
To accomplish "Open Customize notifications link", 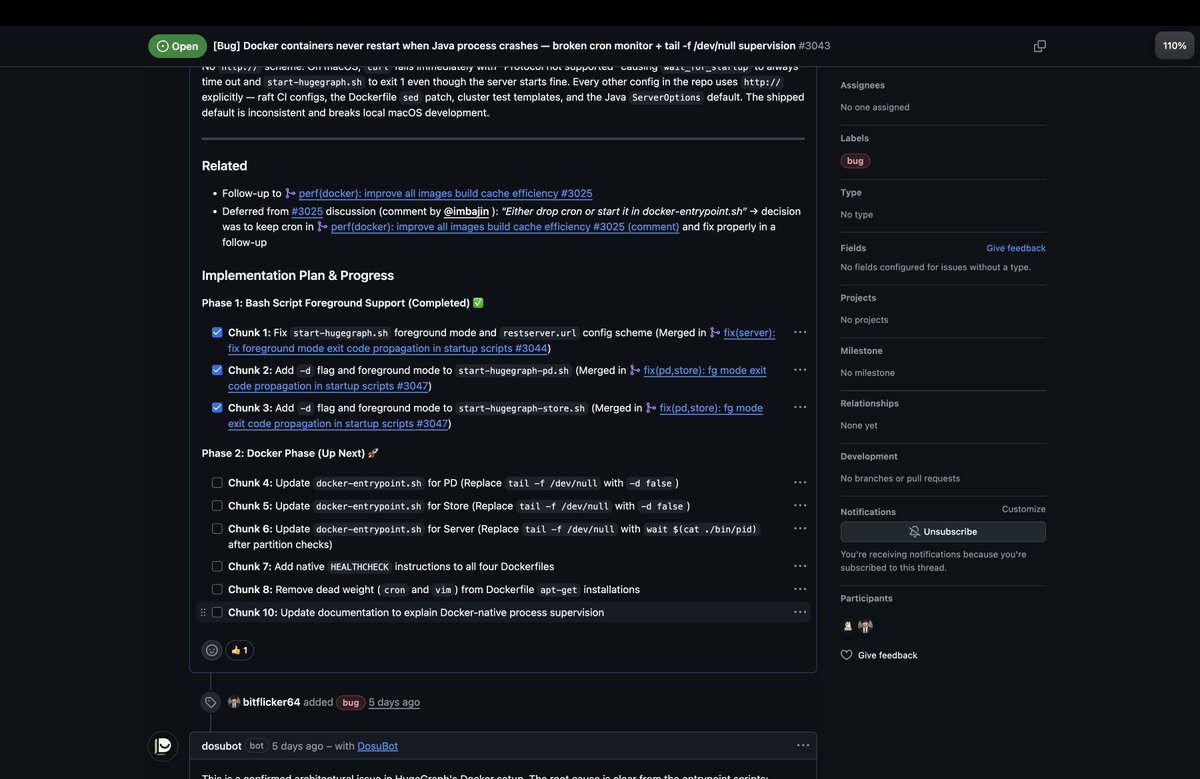I will pos(1024,509).
